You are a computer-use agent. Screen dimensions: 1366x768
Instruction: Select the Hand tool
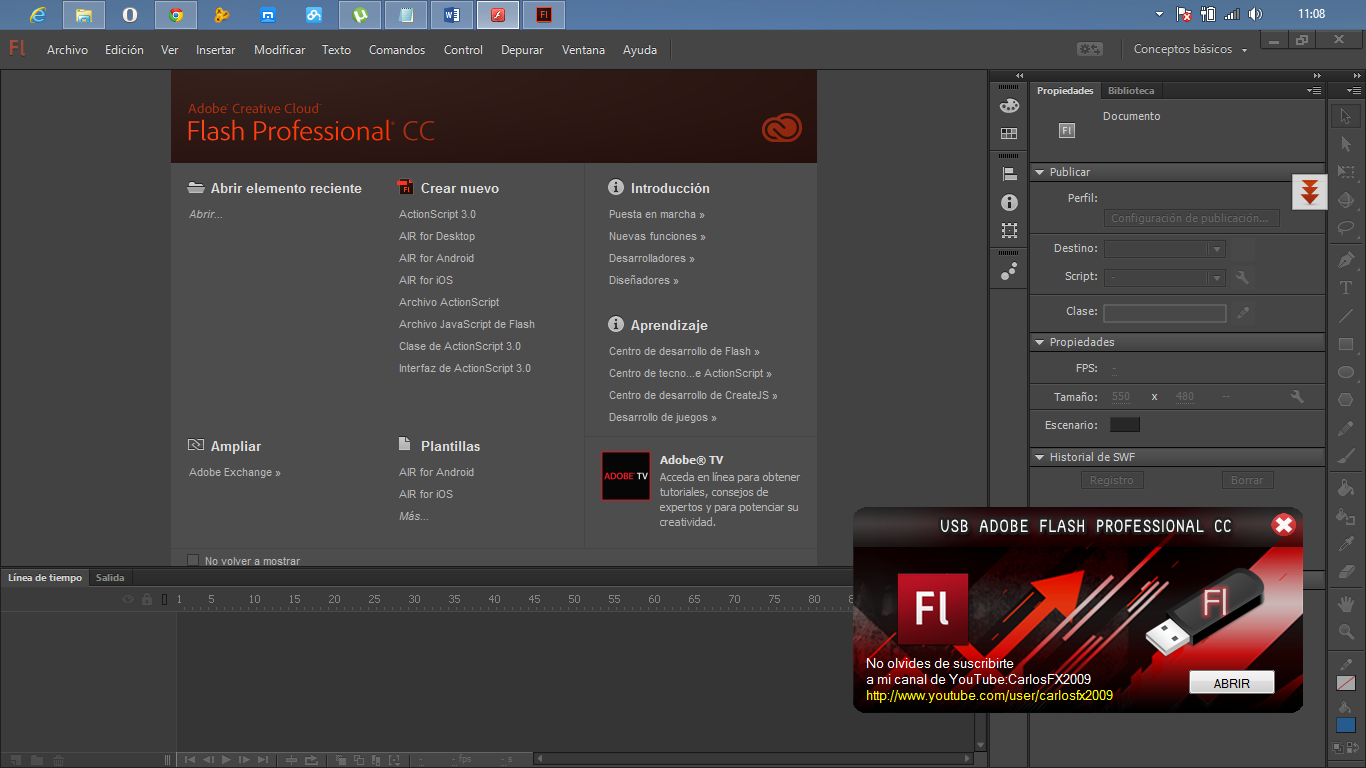[1346, 603]
